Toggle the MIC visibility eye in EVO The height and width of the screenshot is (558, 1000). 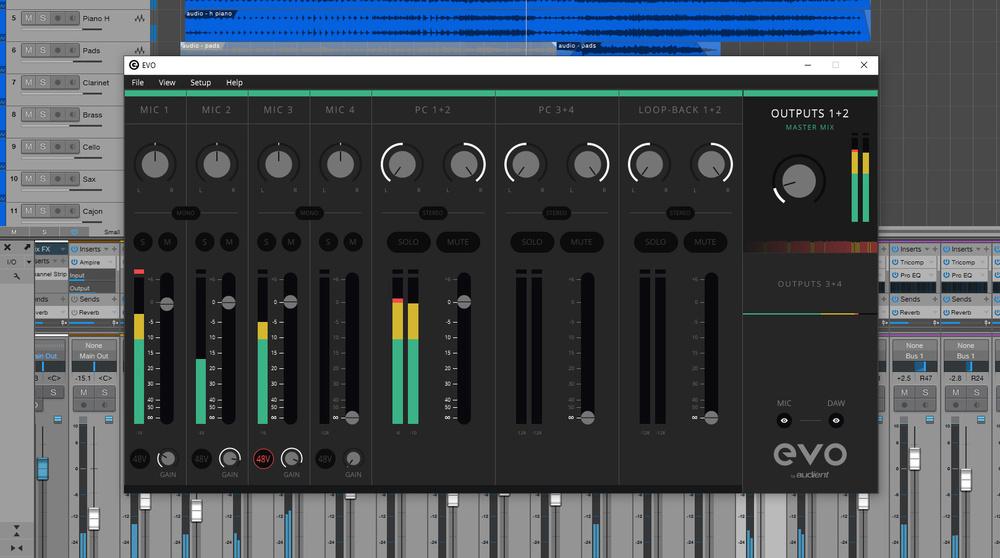784,420
